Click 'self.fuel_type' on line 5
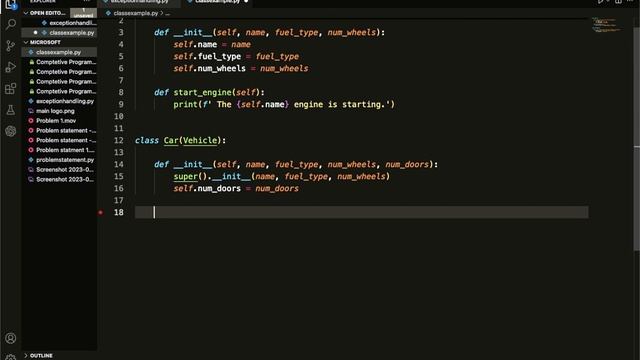 (207, 56)
